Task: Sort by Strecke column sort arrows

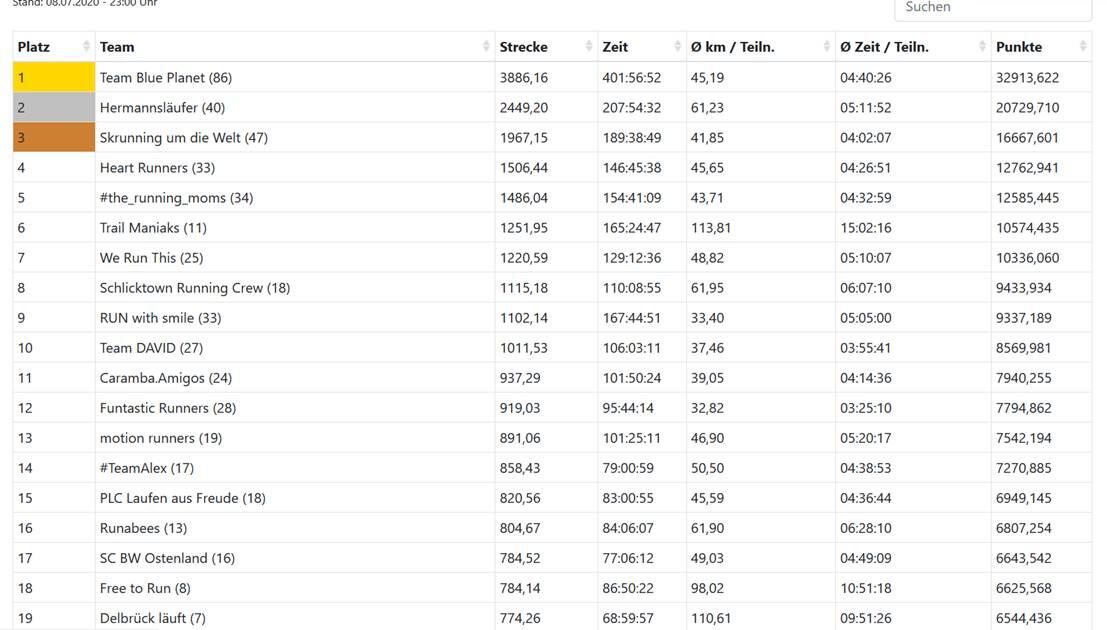Action: [x=589, y=47]
